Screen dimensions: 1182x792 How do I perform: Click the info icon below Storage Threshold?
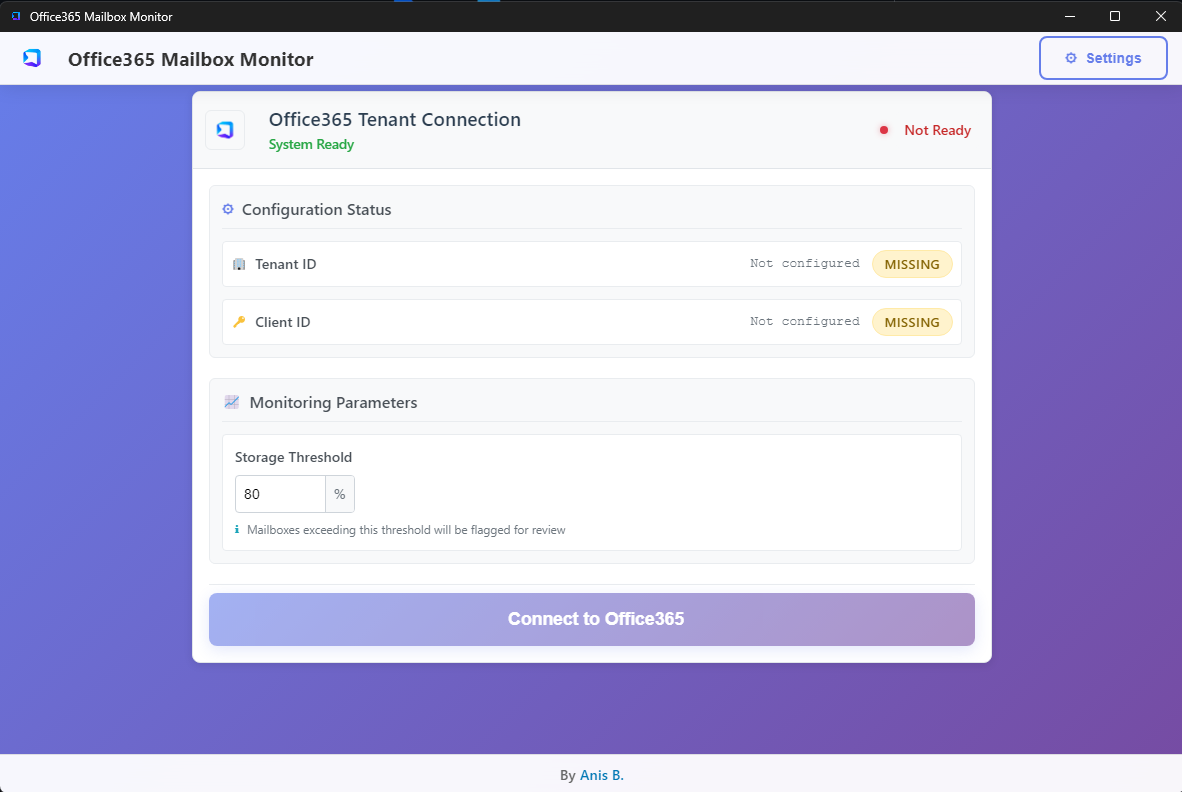point(237,530)
